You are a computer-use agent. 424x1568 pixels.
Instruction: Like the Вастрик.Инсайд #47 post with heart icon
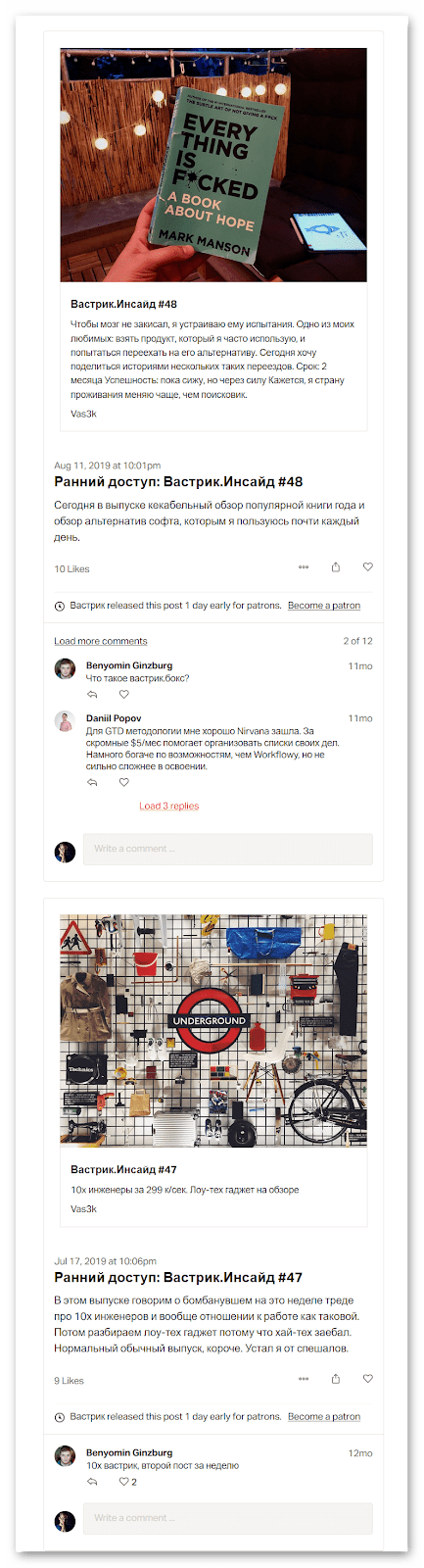[x=368, y=1378]
